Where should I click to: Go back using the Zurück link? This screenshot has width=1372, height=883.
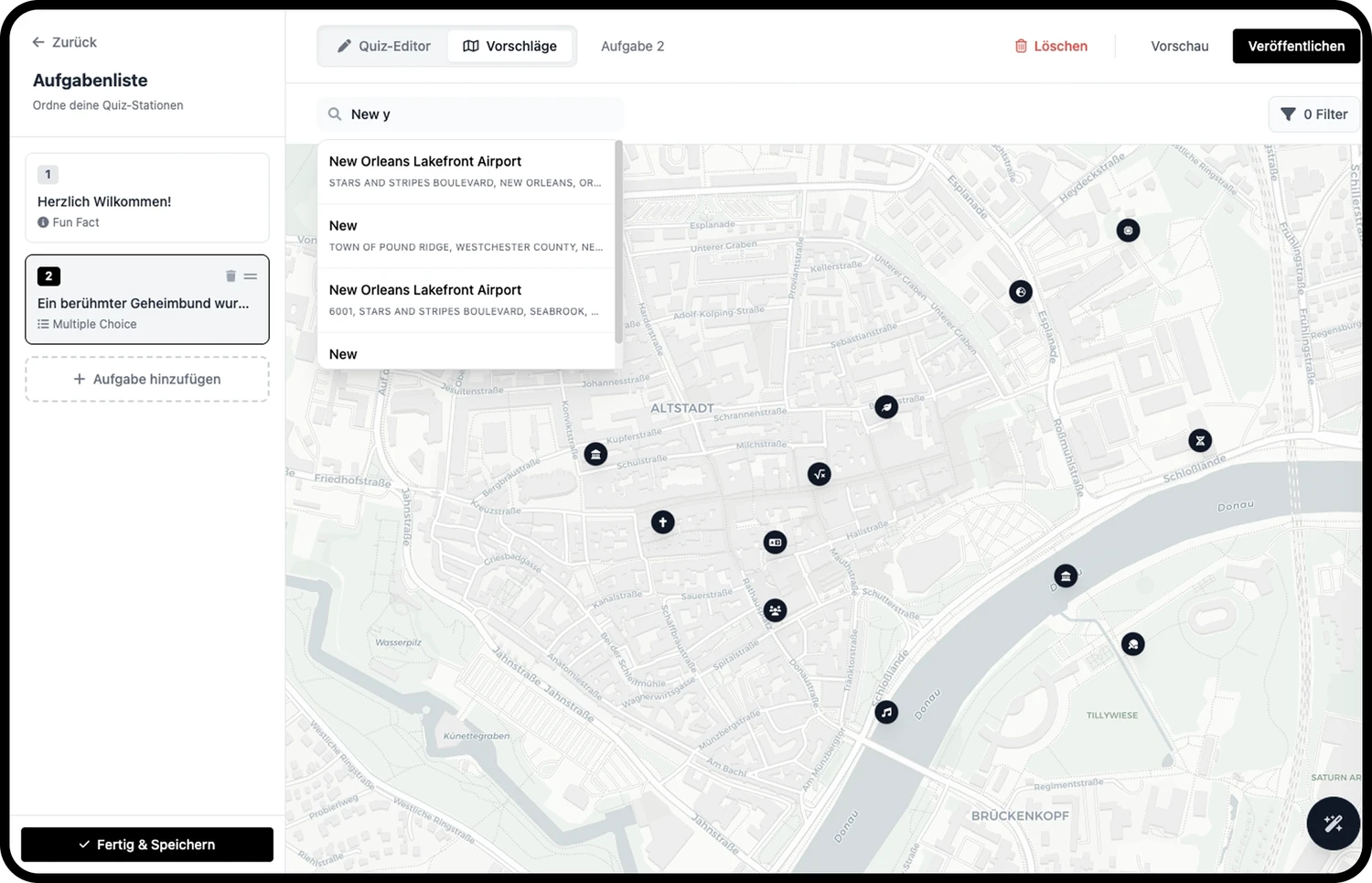[x=64, y=42]
